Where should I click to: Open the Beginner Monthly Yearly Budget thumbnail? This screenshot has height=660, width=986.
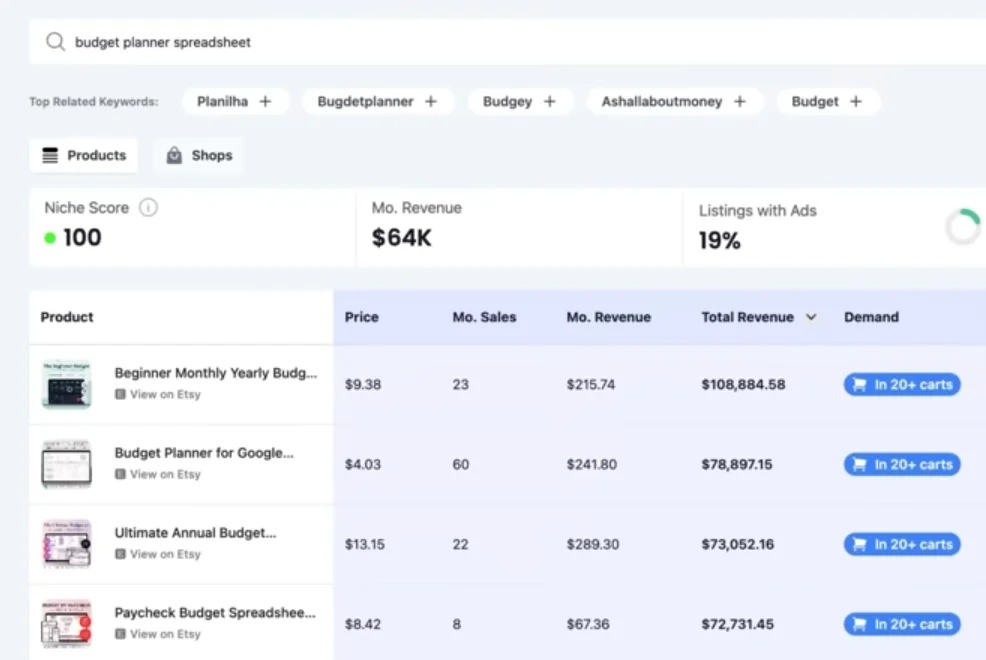(66, 384)
